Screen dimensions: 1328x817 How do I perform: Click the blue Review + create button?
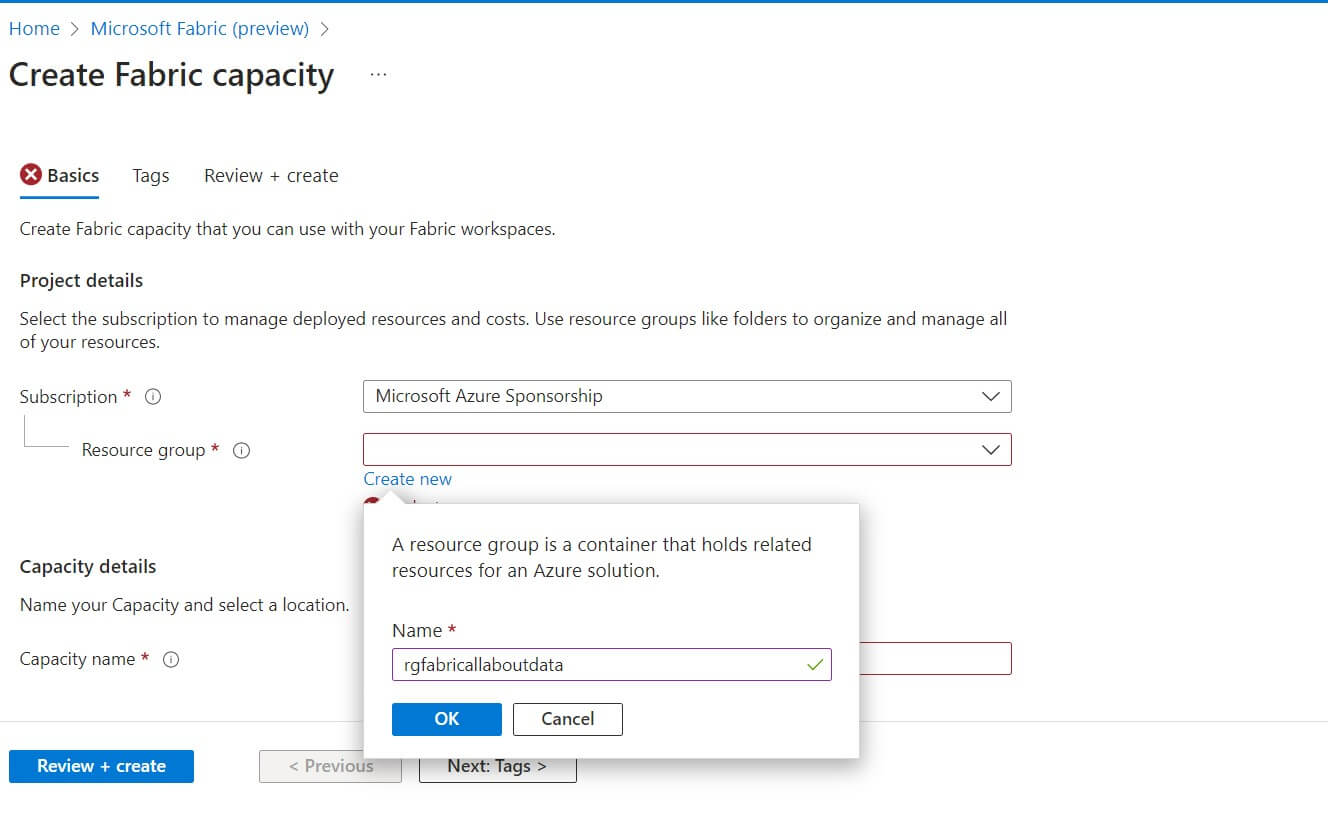101,766
